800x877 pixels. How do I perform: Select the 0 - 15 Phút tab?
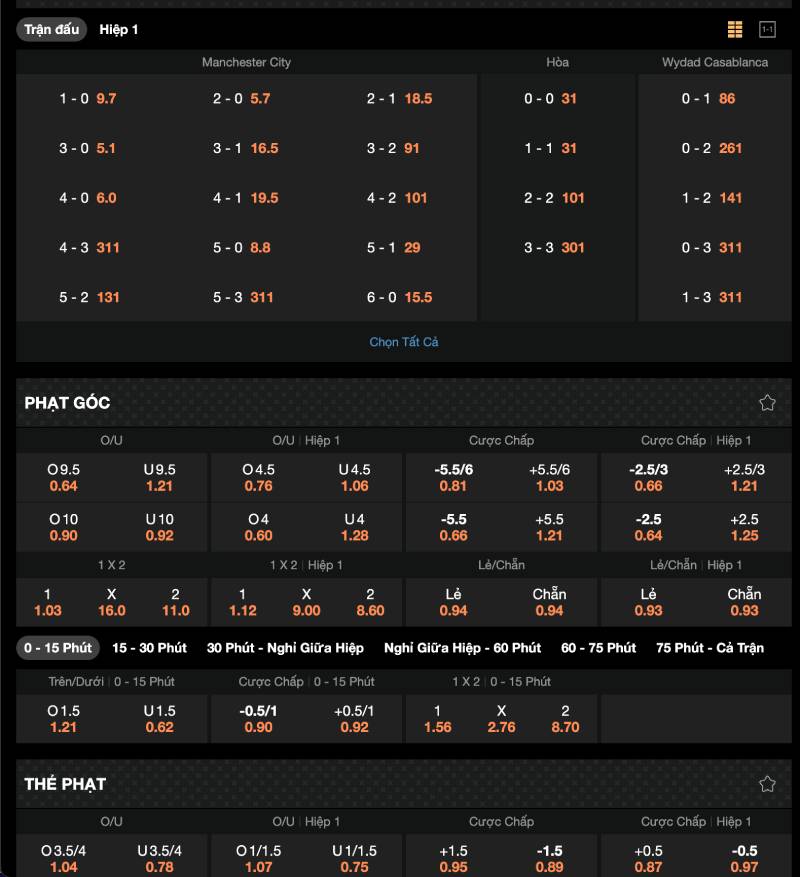tap(58, 648)
